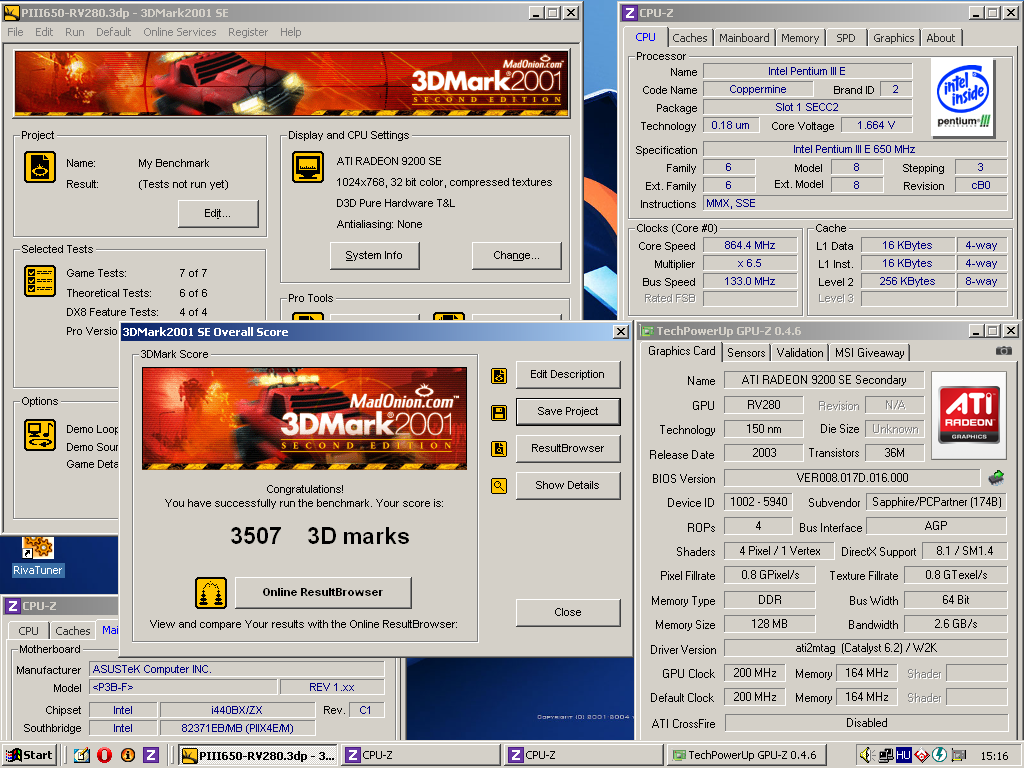Click the Intel Inside Pentium III logo
1024x768 pixels.
point(963,97)
